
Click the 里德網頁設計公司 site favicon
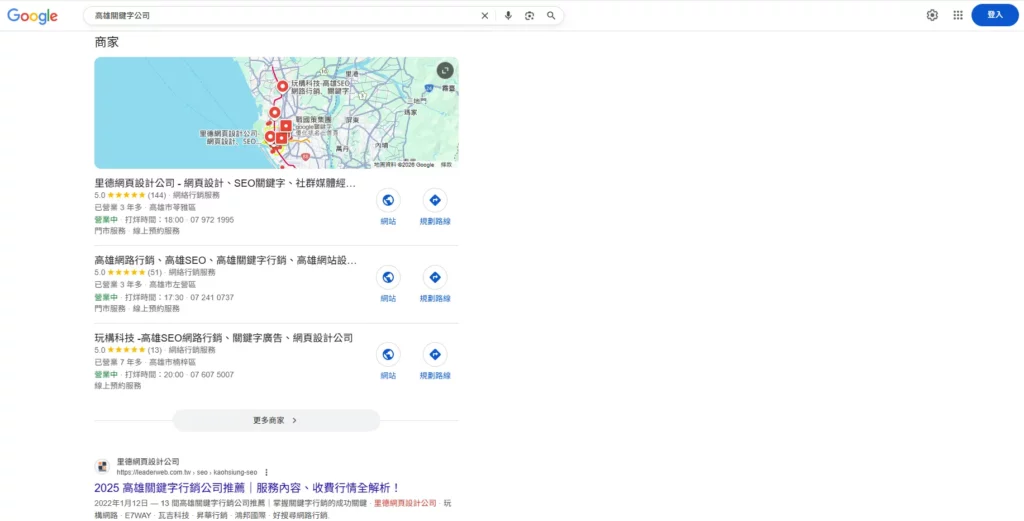click(102, 466)
